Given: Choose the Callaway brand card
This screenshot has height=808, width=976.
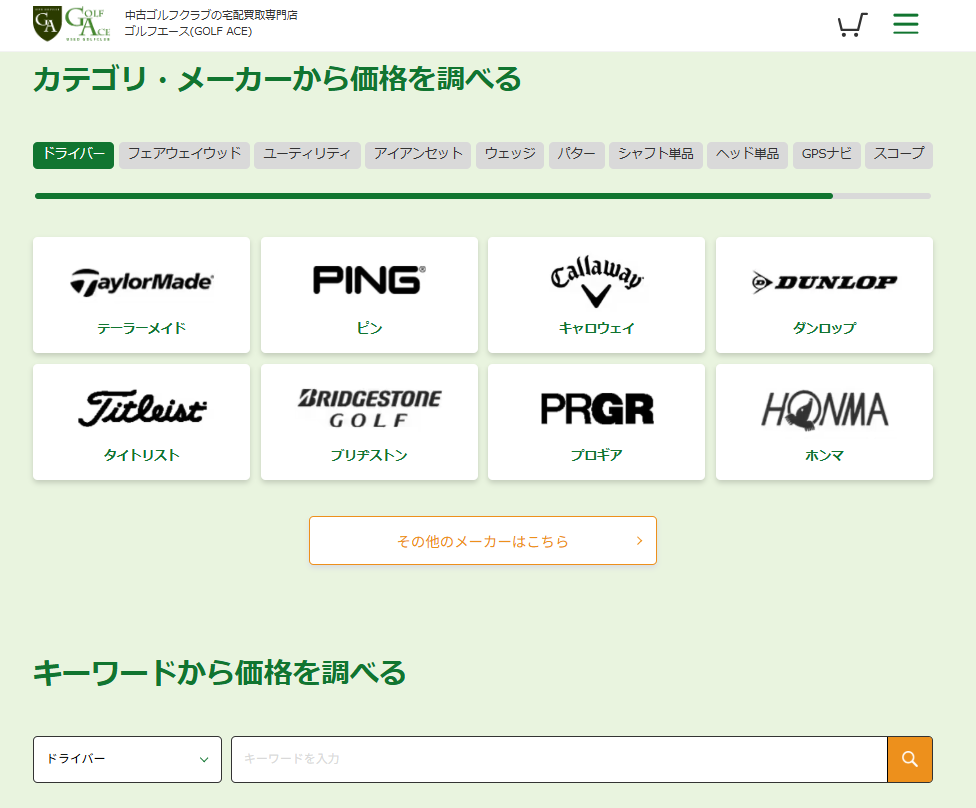Looking at the screenshot, I should [596, 295].
